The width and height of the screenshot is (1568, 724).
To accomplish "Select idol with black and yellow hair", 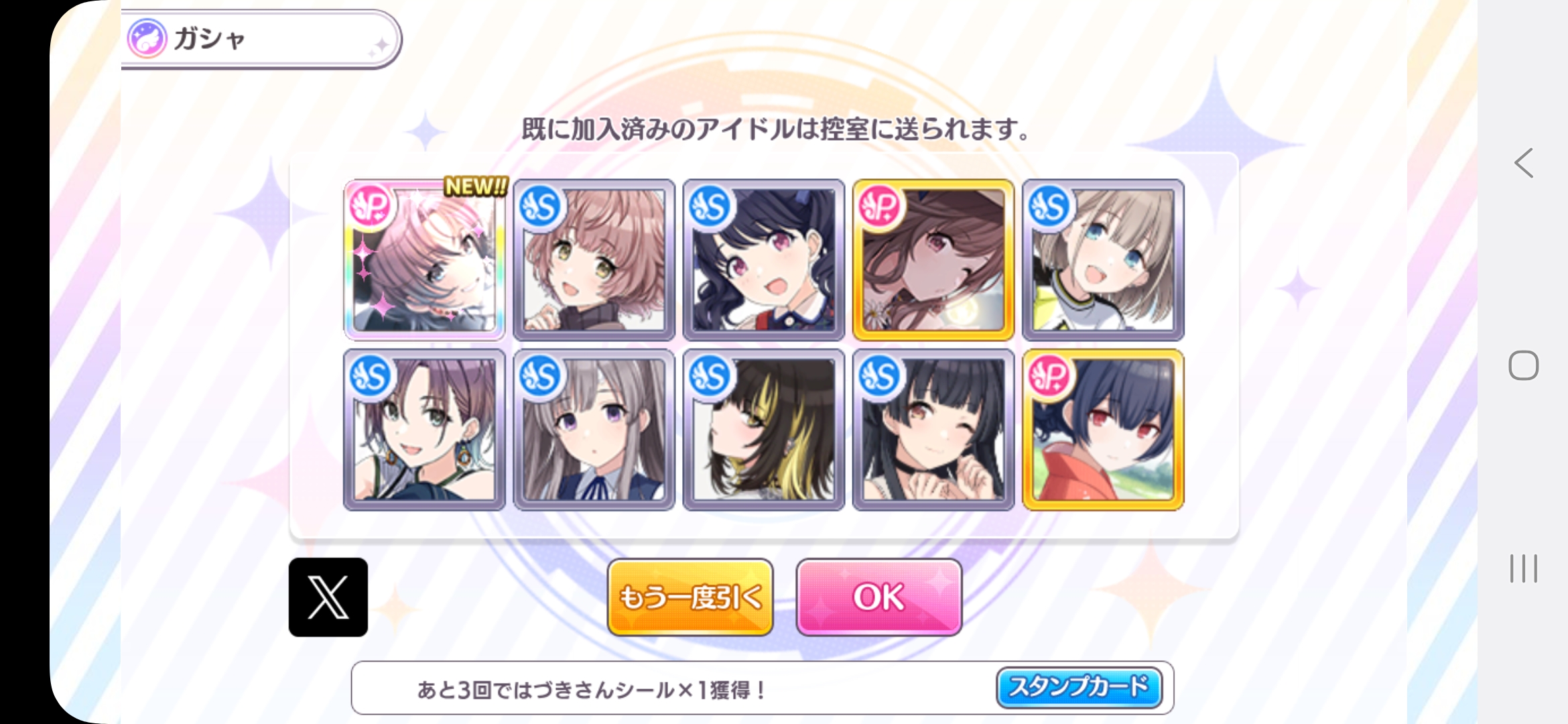I will coord(764,430).
